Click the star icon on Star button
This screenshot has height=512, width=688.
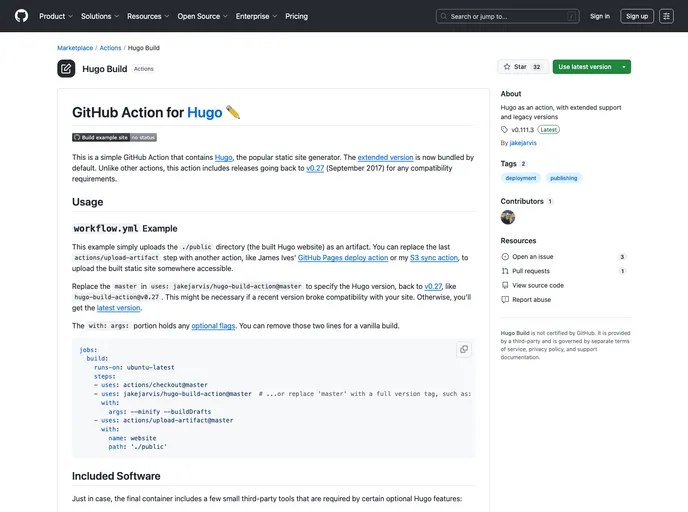coord(507,67)
